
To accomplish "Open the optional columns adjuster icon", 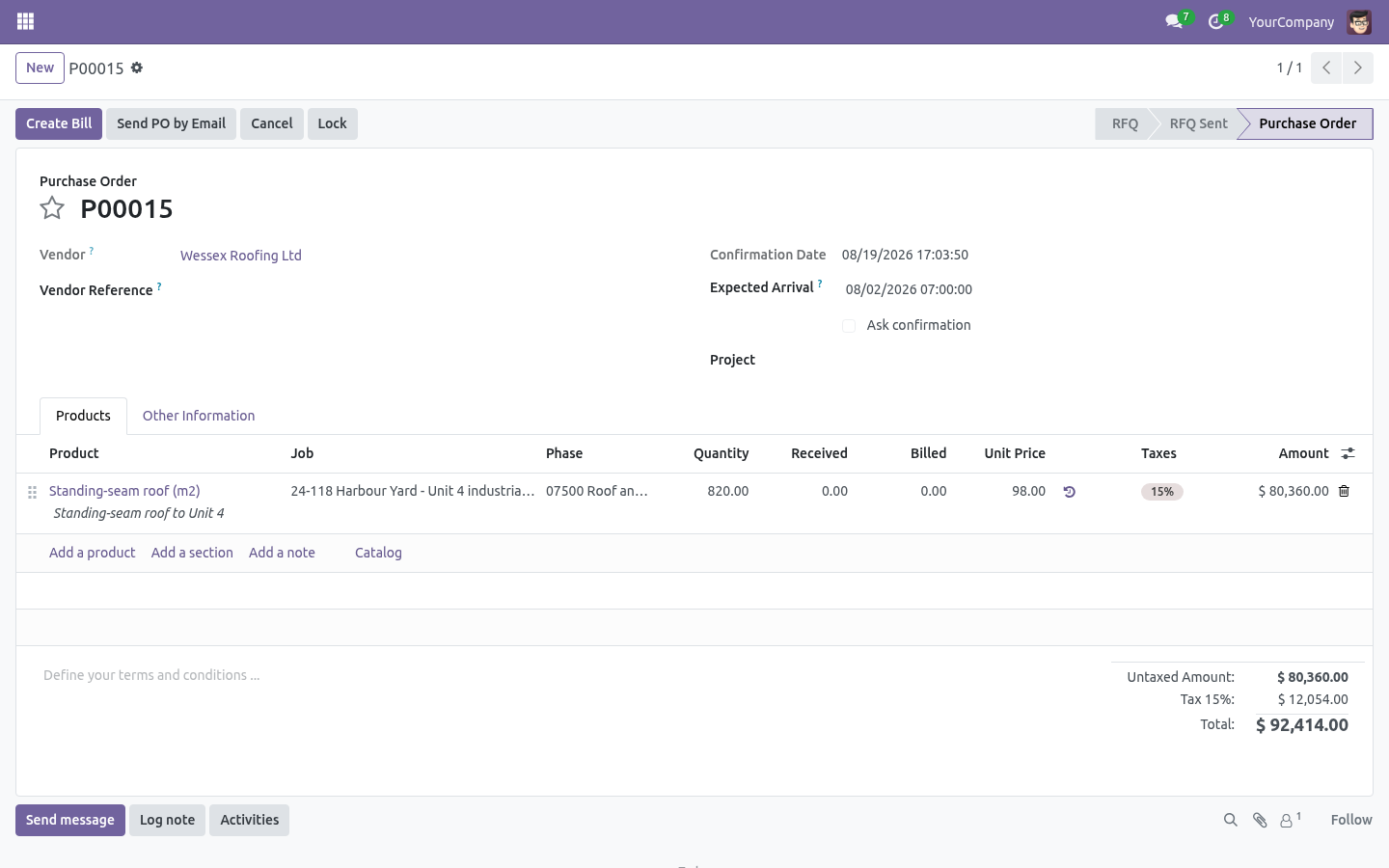I will tap(1348, 453).
